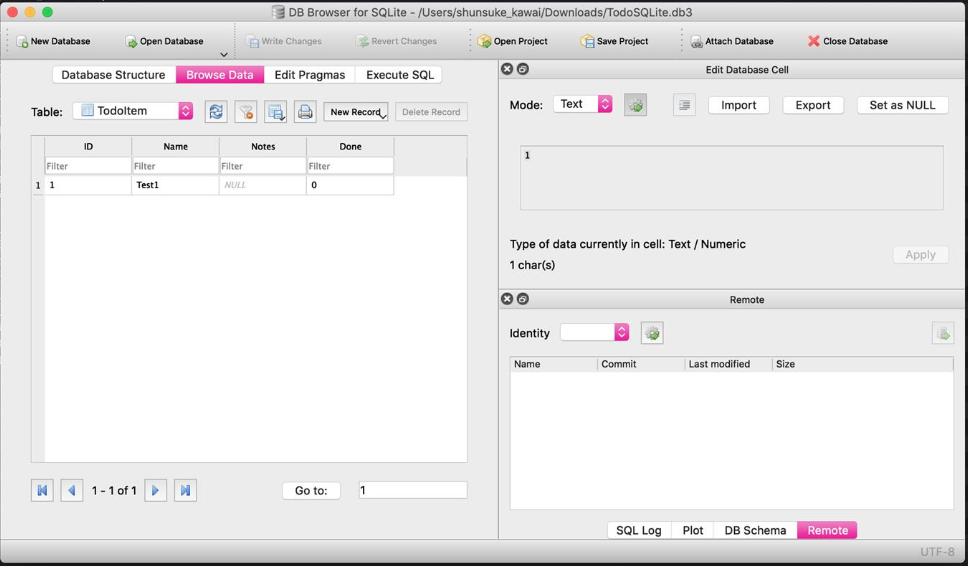Open the TodoItem table dropdown

click(x=133, y=111)
